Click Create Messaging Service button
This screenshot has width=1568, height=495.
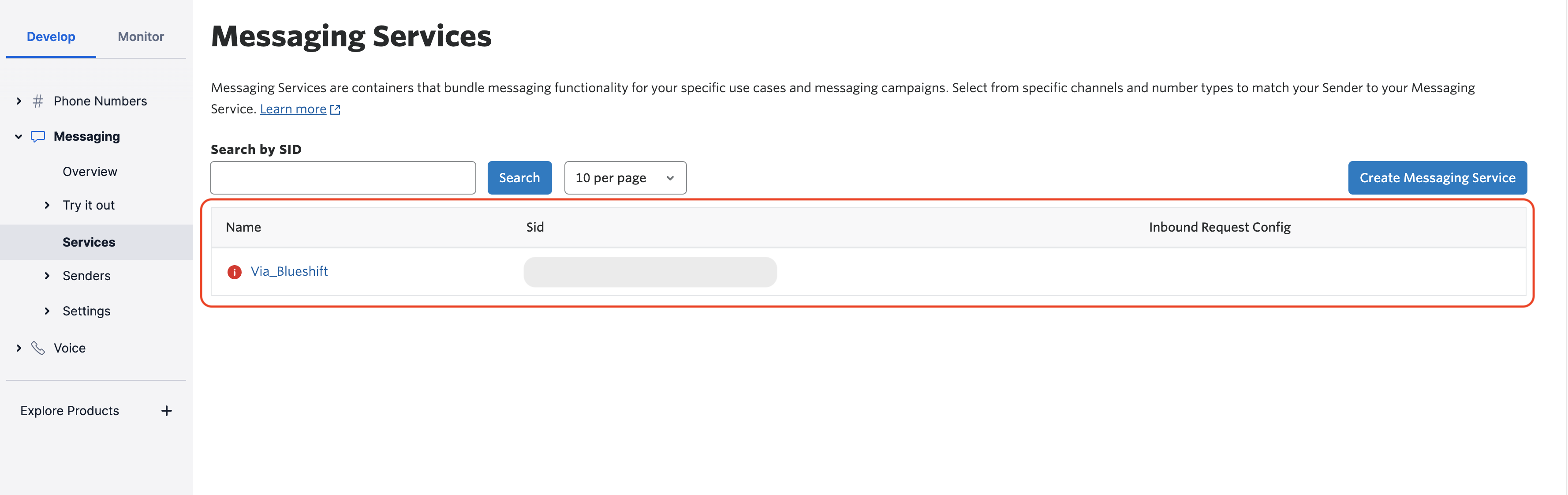point(1437,178)
